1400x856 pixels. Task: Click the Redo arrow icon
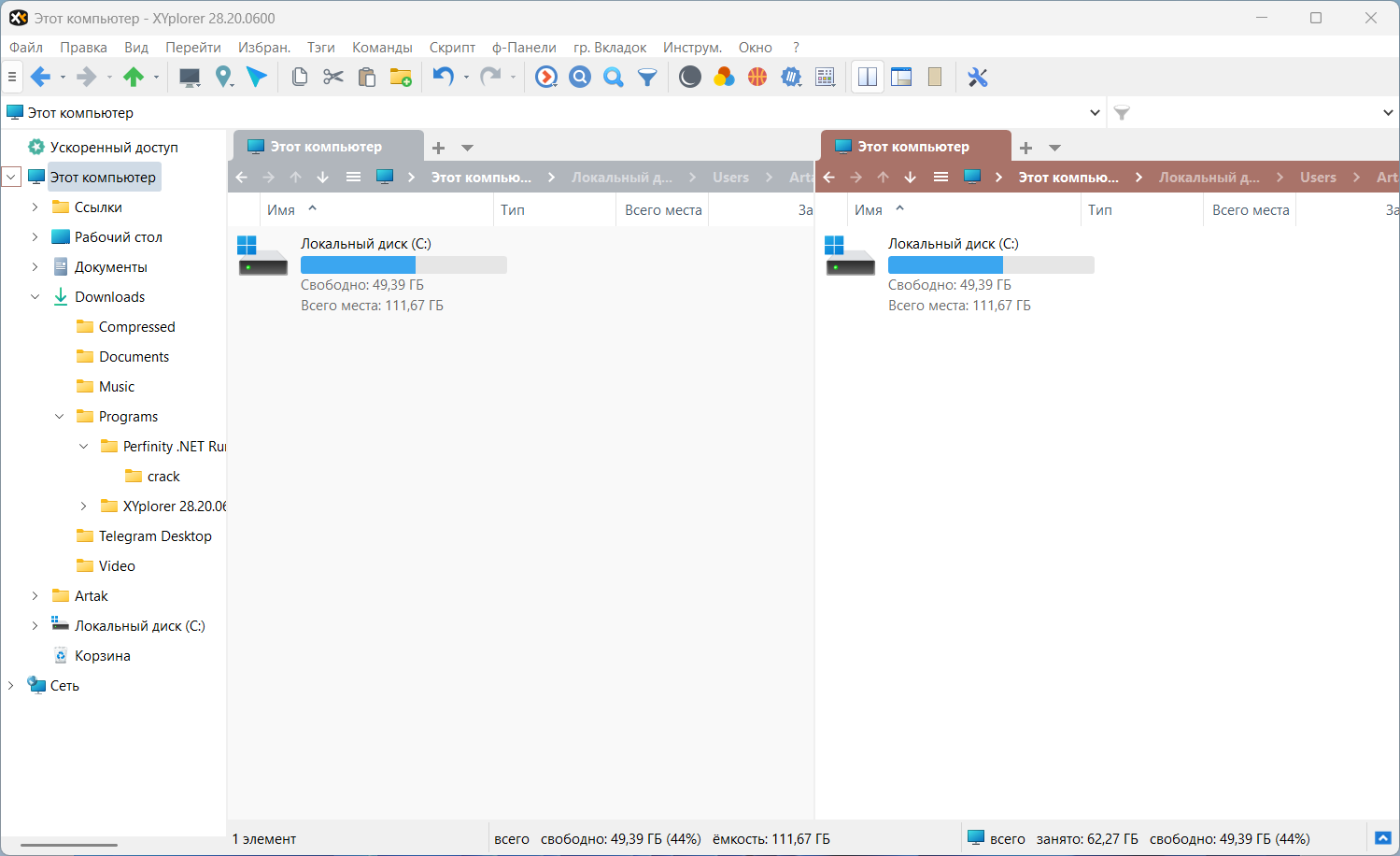(x=490, y=78)
